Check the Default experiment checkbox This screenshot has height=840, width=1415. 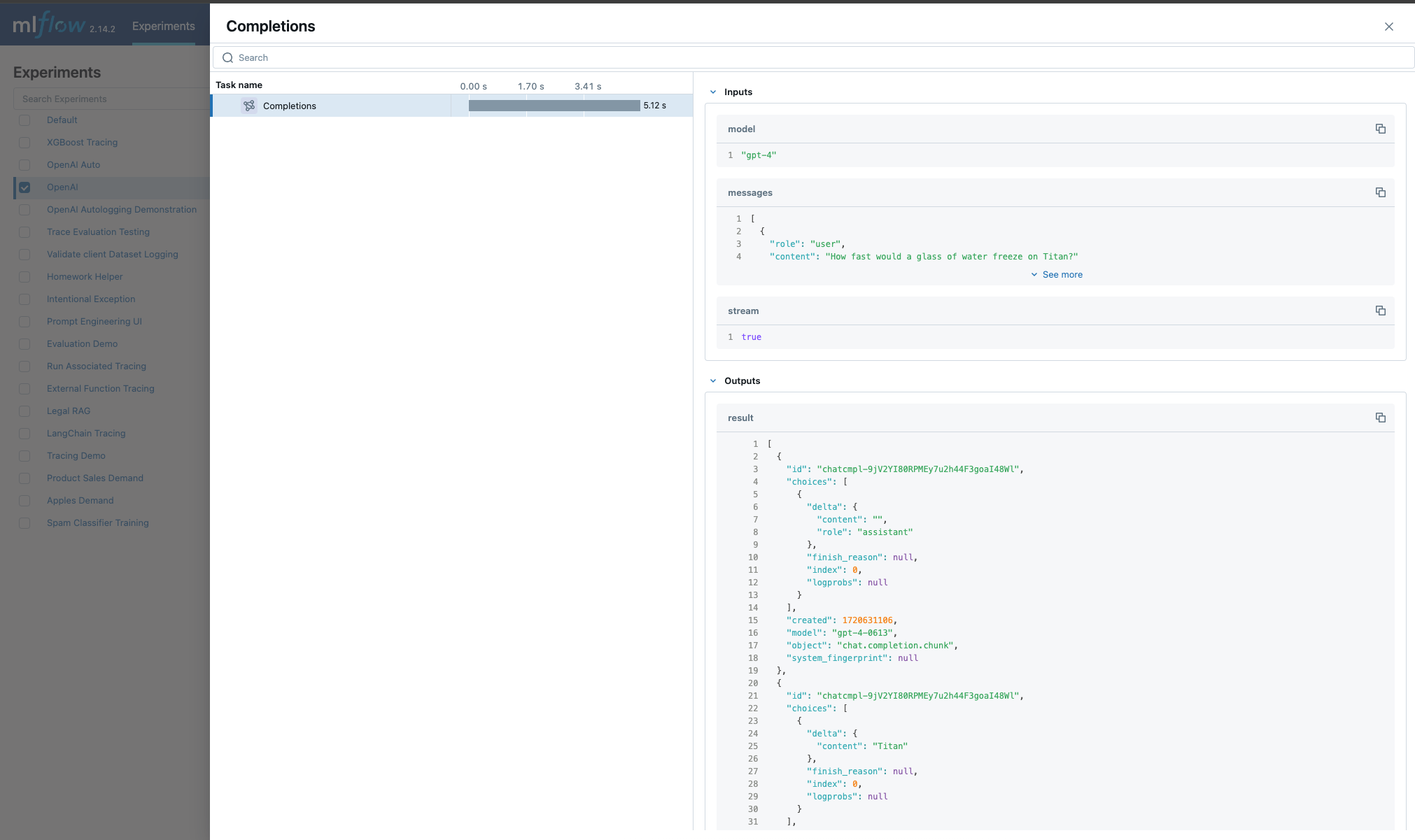click(24, 120)
